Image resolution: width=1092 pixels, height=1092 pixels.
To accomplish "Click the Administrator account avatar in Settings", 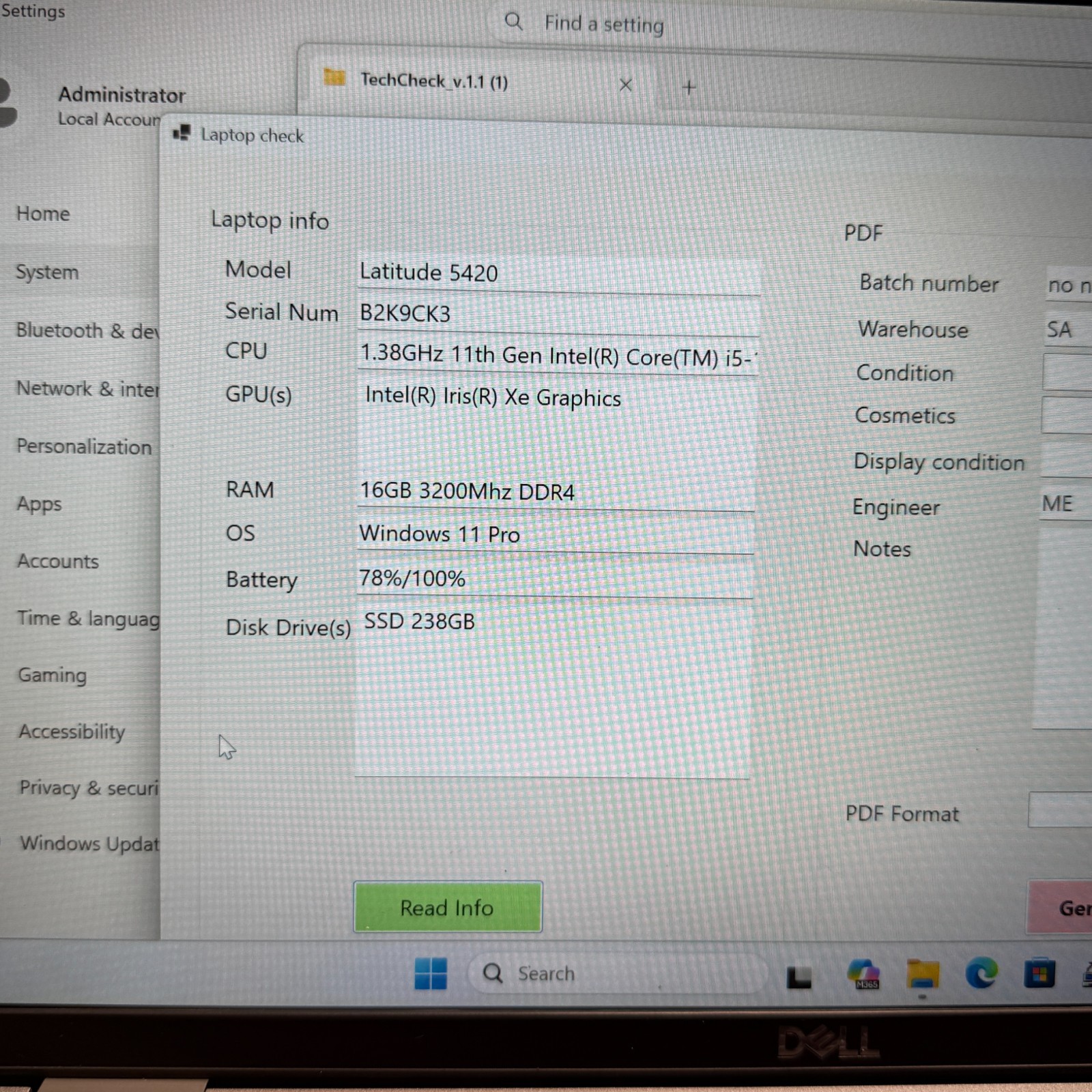I will (5, 102).
